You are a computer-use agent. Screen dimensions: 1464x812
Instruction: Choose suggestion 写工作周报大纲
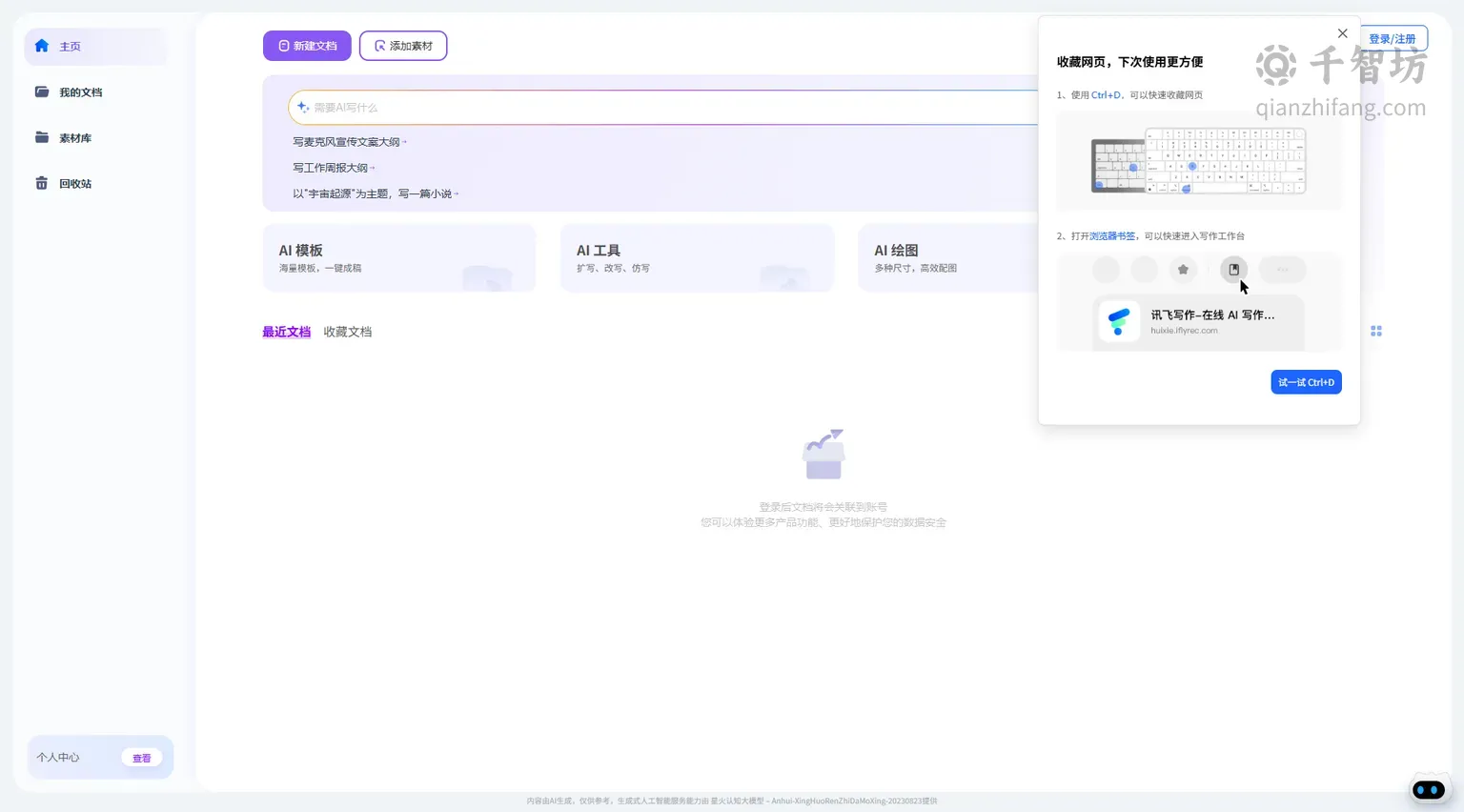click(334, 168)
